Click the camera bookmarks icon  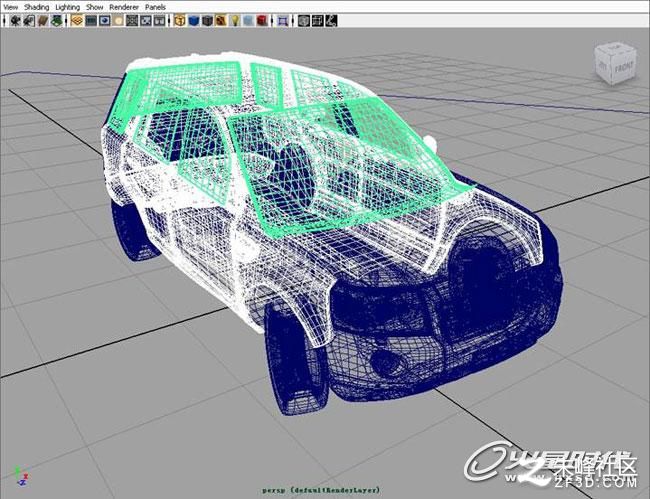tap(43, 20)
